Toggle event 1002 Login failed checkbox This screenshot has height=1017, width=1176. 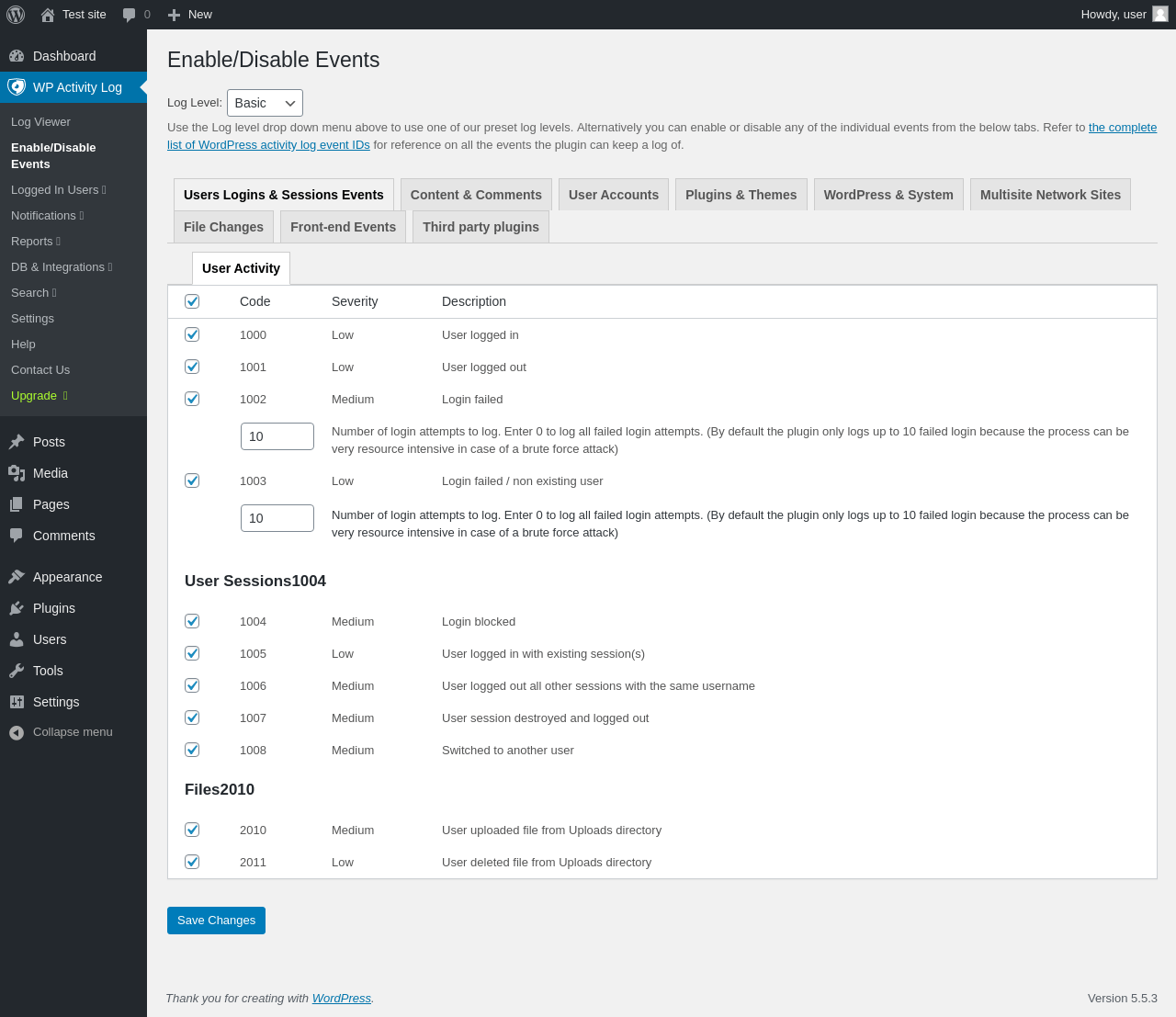tap(192, 399)
